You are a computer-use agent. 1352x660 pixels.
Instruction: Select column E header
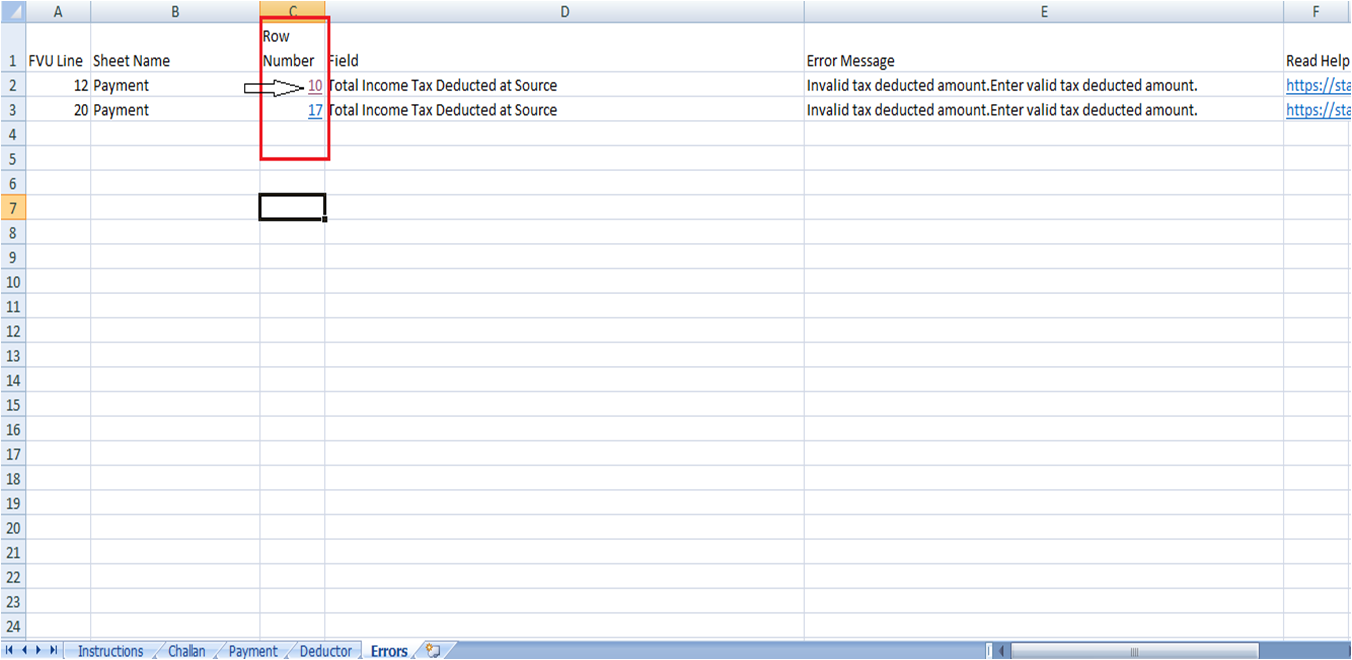pos(1043,11)
